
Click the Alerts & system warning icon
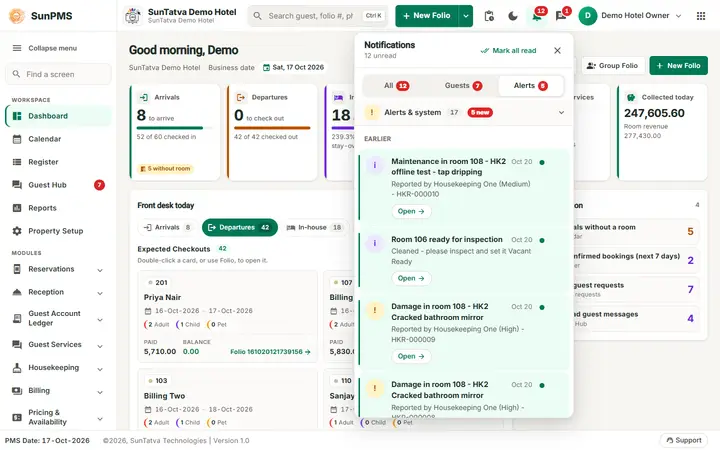tap(372, 112)
